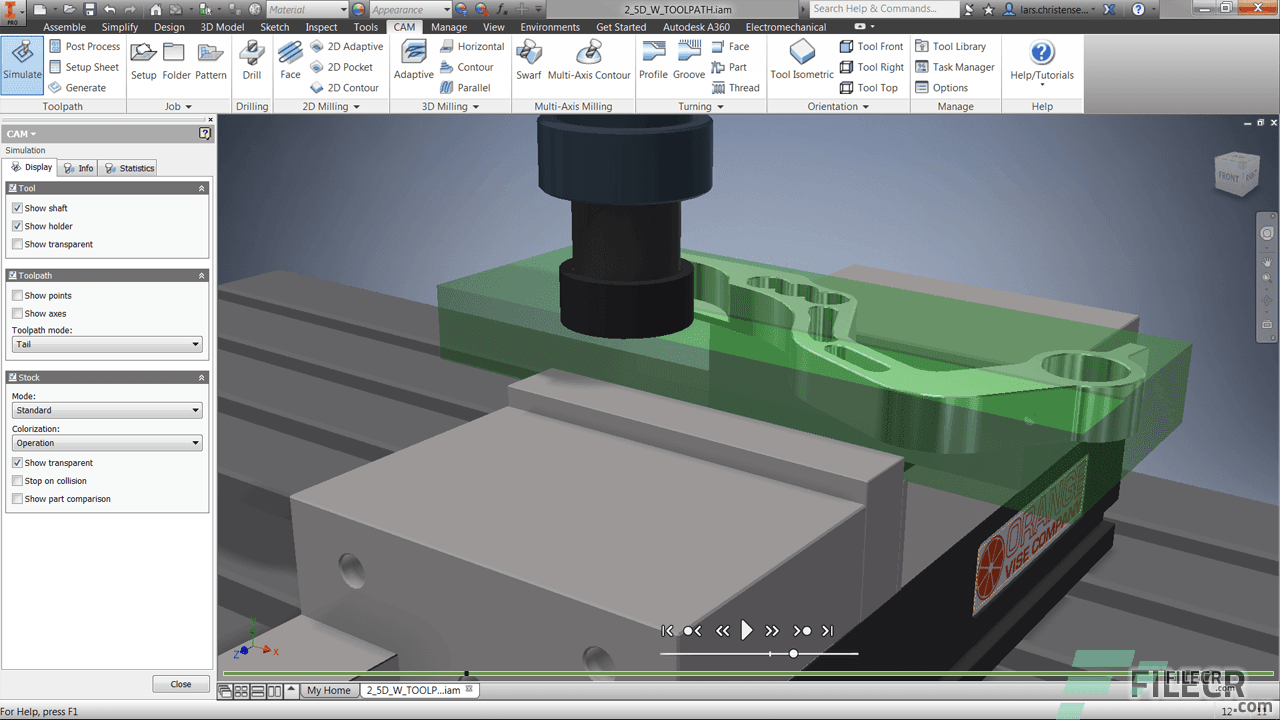
Task: Select the 3D Adaptive milling icon
Action: [413, 59]
